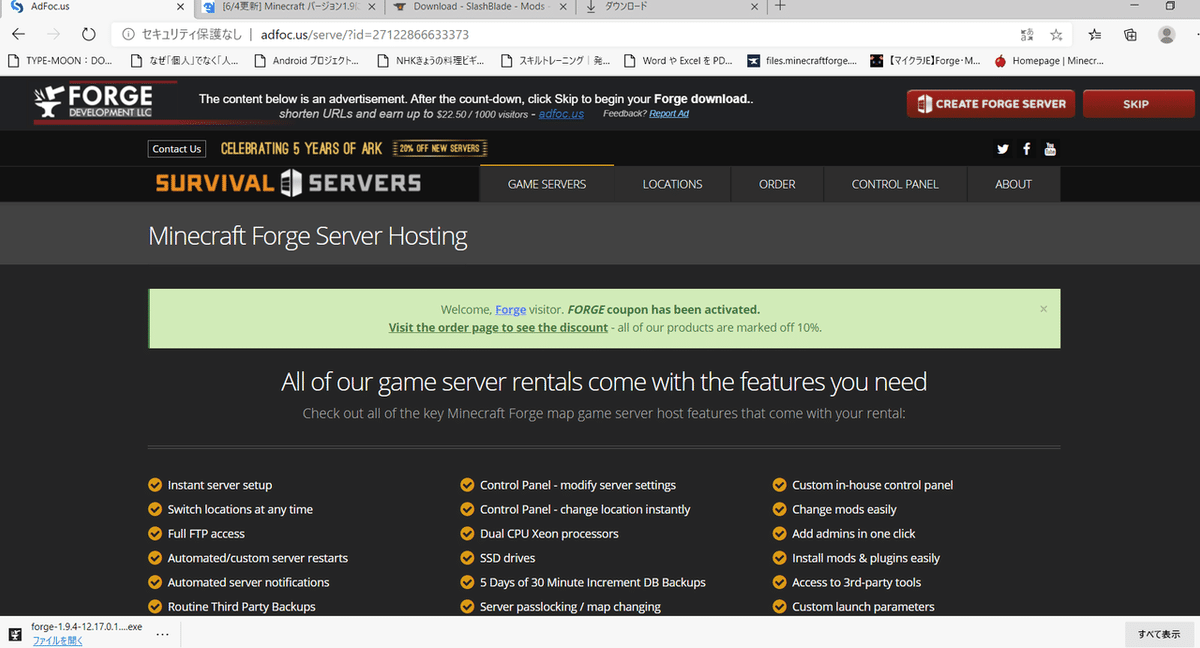Open the favorites list icon
The image size is (1200, 648).
click(1096, 34)
